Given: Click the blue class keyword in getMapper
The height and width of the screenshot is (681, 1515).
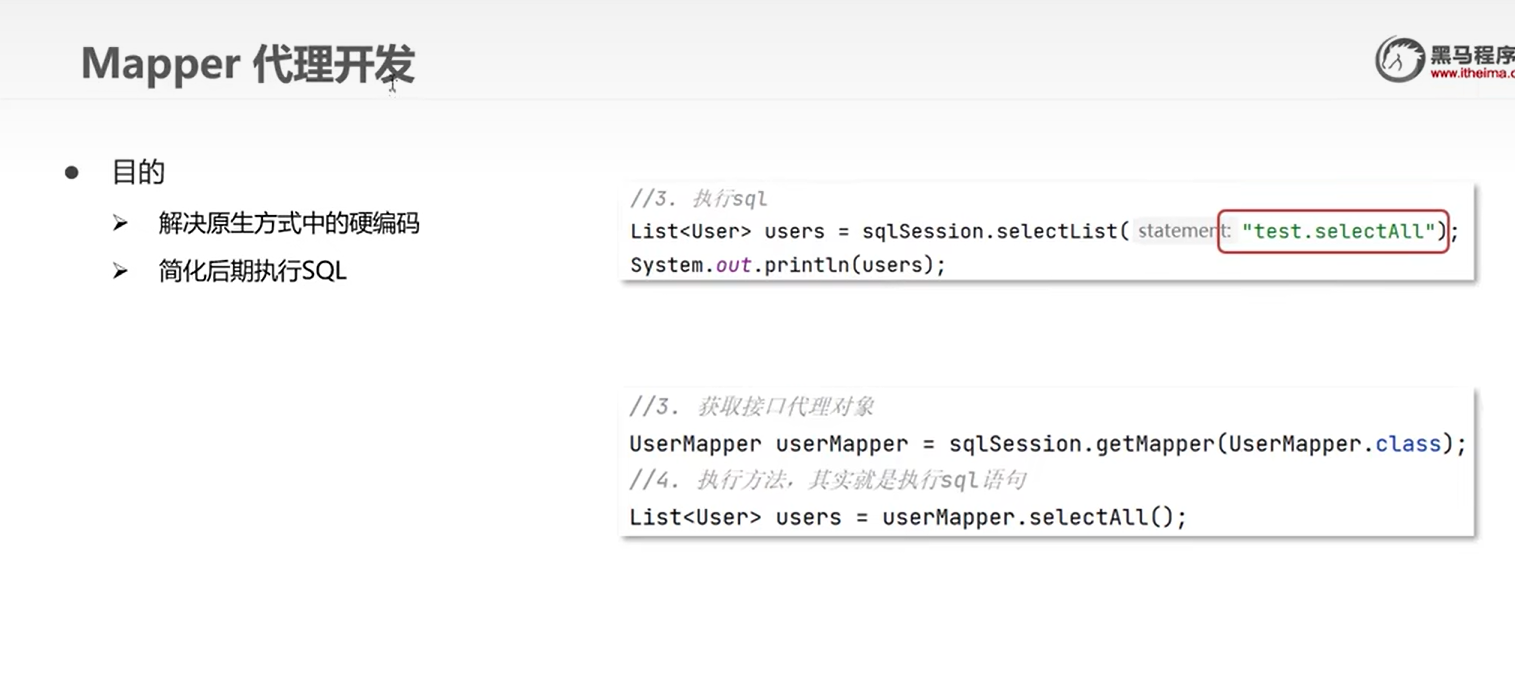Looking at the screenshot, I should point(1408,443).
